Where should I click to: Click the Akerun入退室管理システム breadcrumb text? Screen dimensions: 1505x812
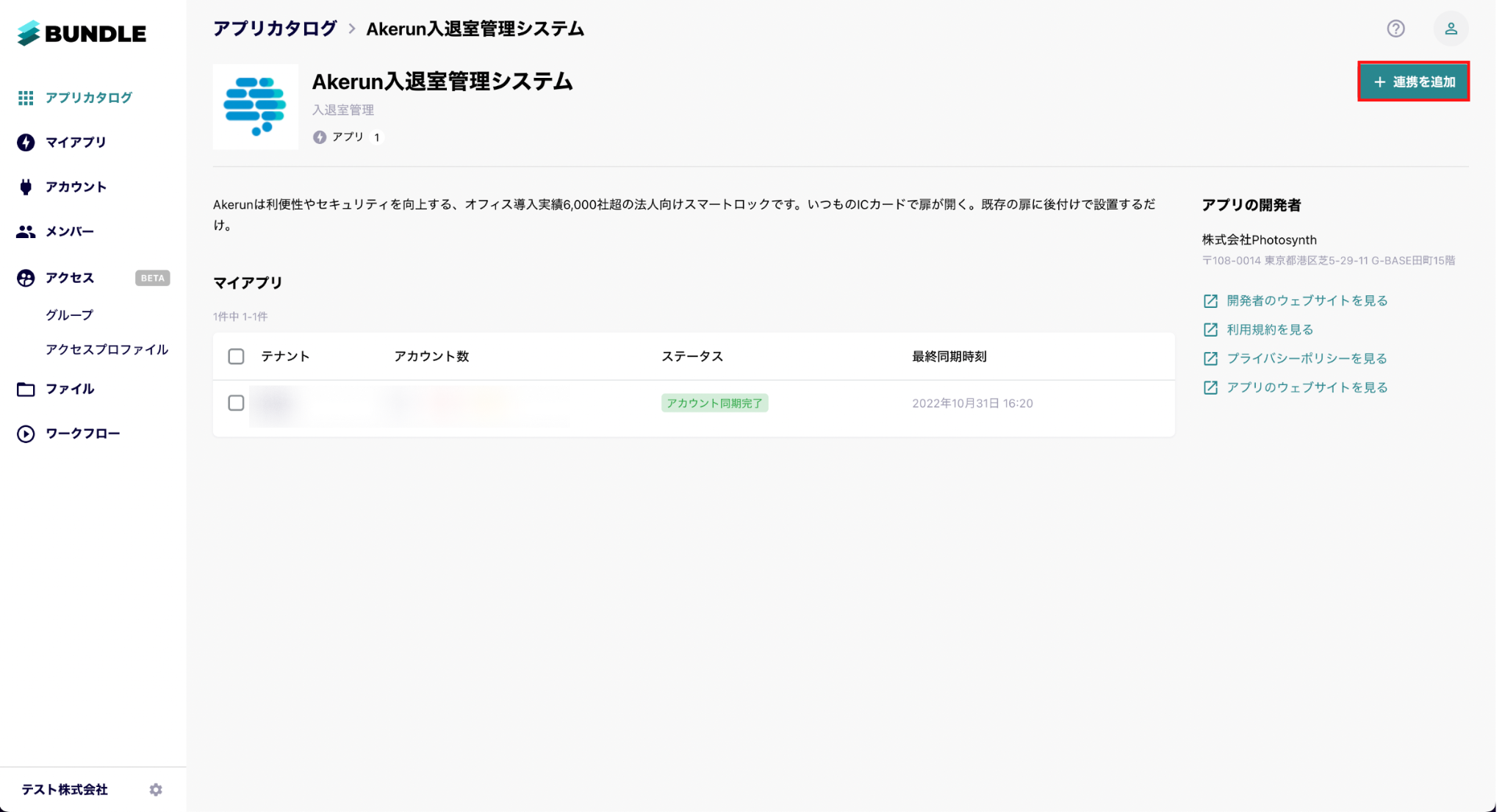coord(475,29)
